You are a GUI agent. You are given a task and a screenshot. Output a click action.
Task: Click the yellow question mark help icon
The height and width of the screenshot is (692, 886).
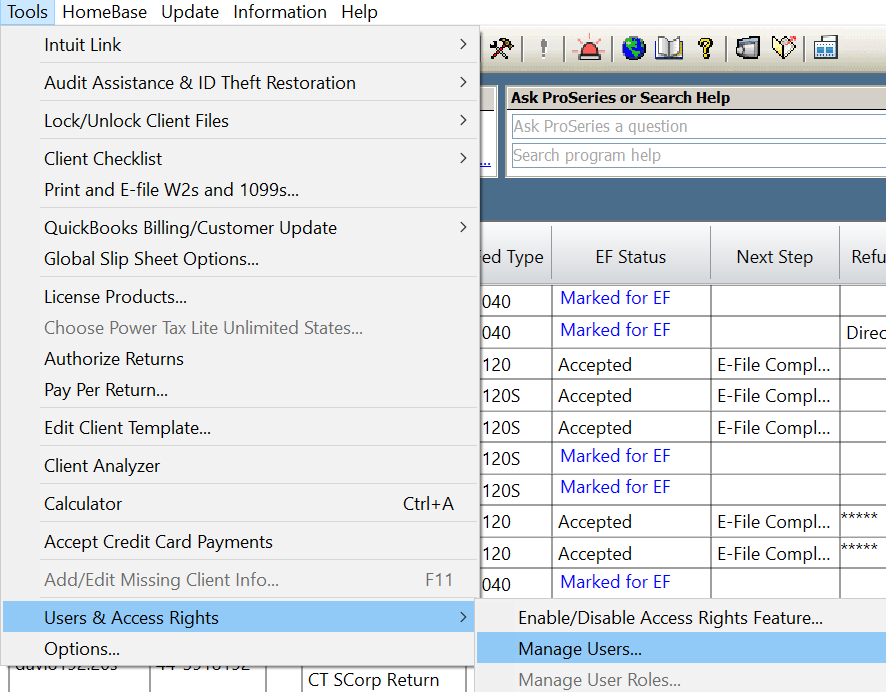(x=705, y=48)
